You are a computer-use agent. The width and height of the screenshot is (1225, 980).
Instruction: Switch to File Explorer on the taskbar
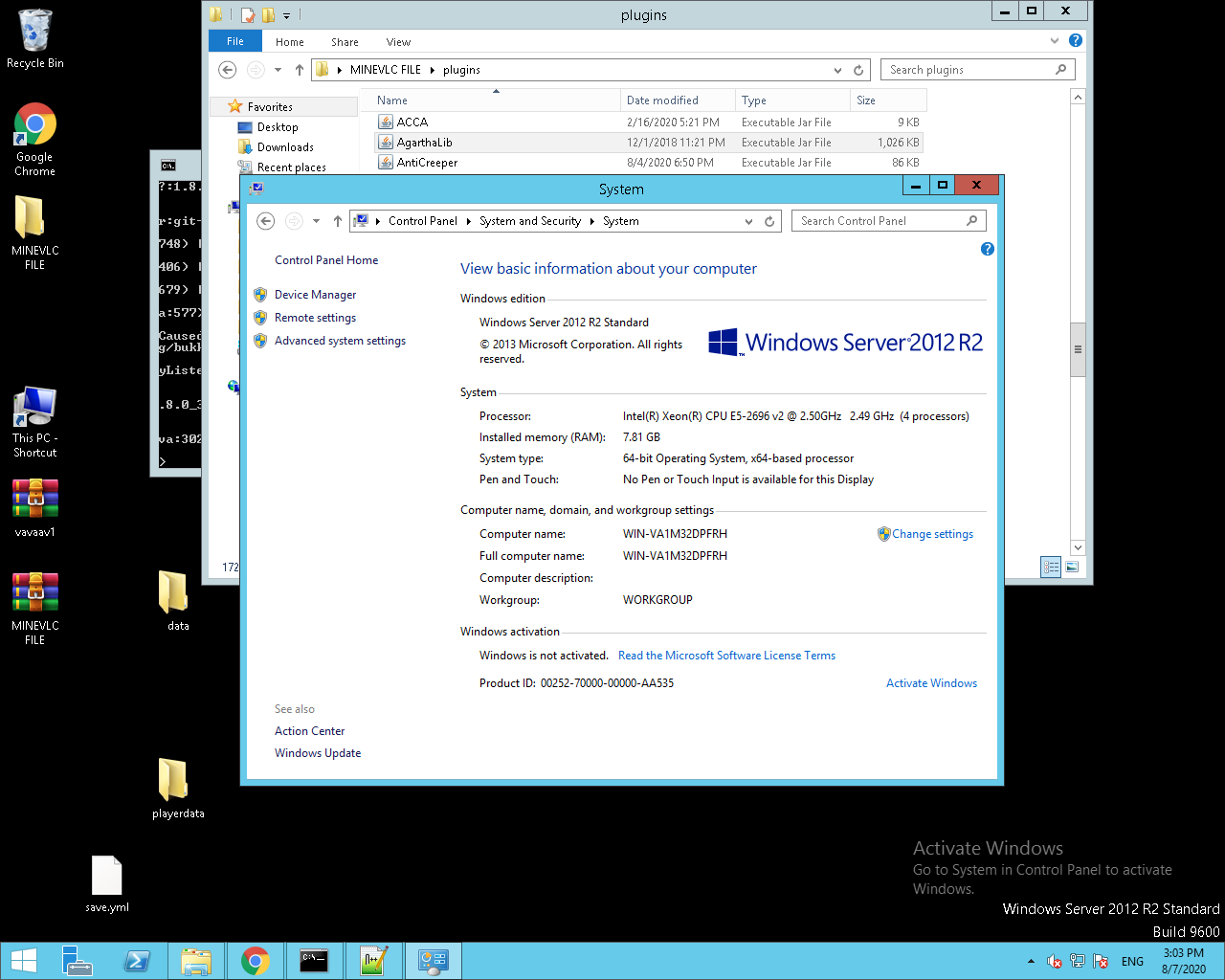click(196, 961)
